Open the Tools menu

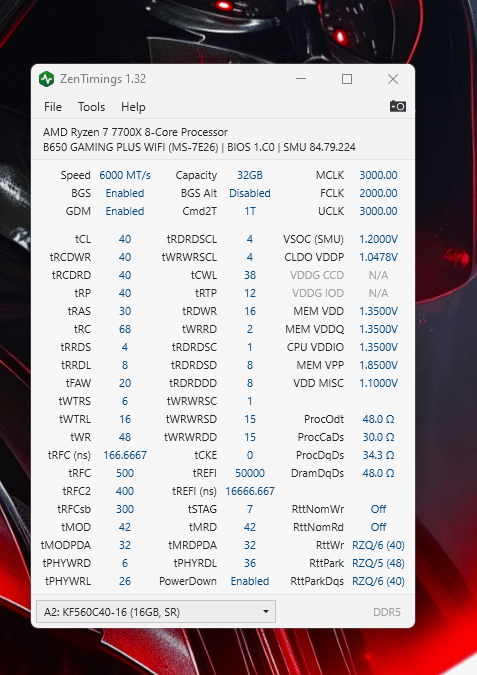(x=91, y=107)
